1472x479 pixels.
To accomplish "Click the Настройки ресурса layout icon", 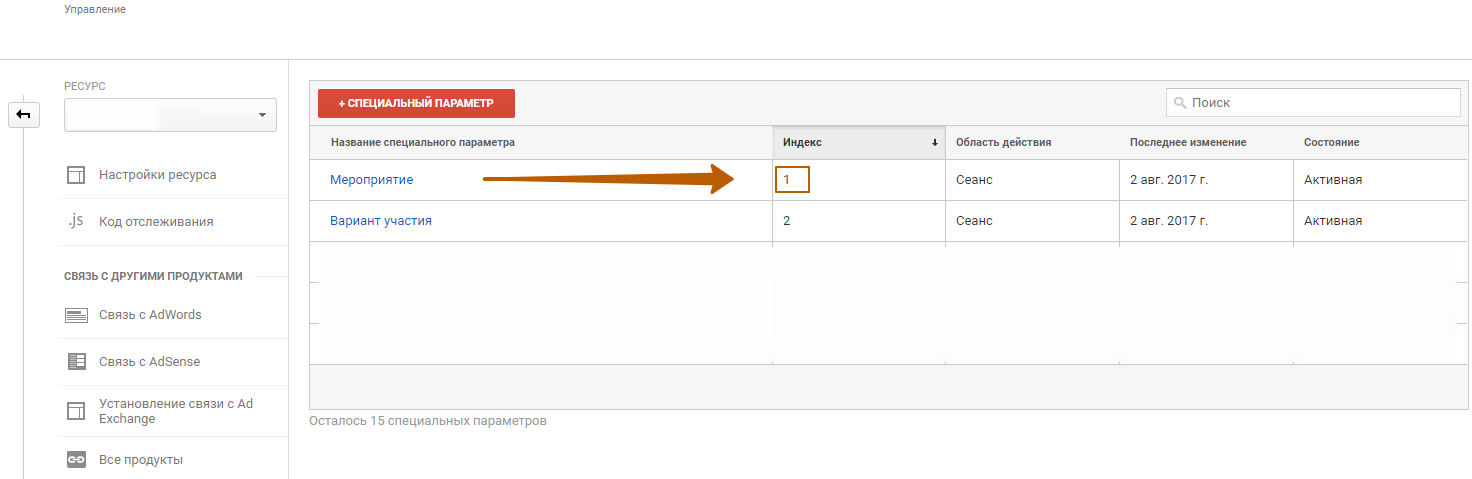I will (76, 175).
